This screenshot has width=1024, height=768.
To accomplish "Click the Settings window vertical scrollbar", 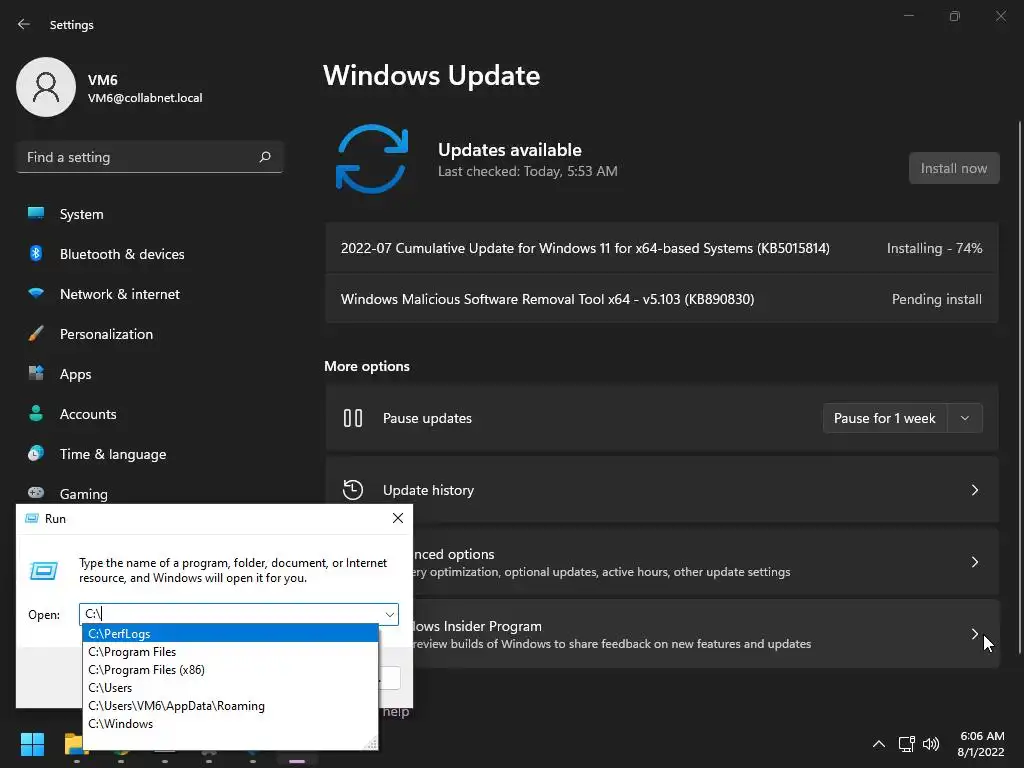I will pos(1019,387).
